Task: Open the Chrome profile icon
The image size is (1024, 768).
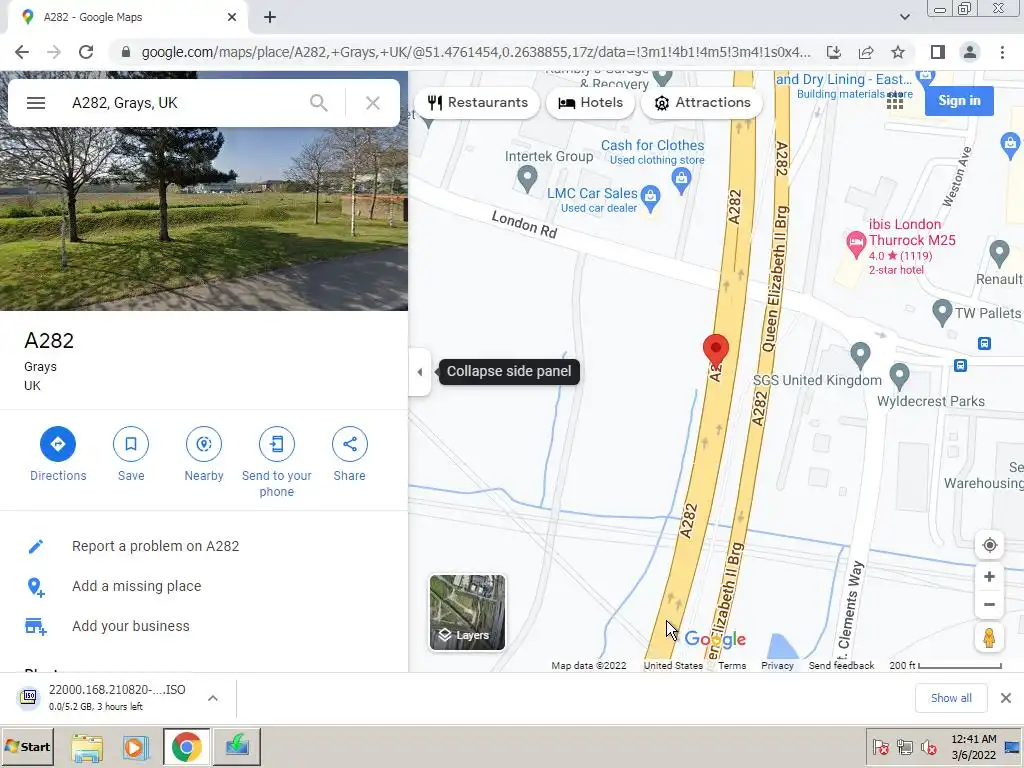Action: pyautogui.click(x=970, y=52)
